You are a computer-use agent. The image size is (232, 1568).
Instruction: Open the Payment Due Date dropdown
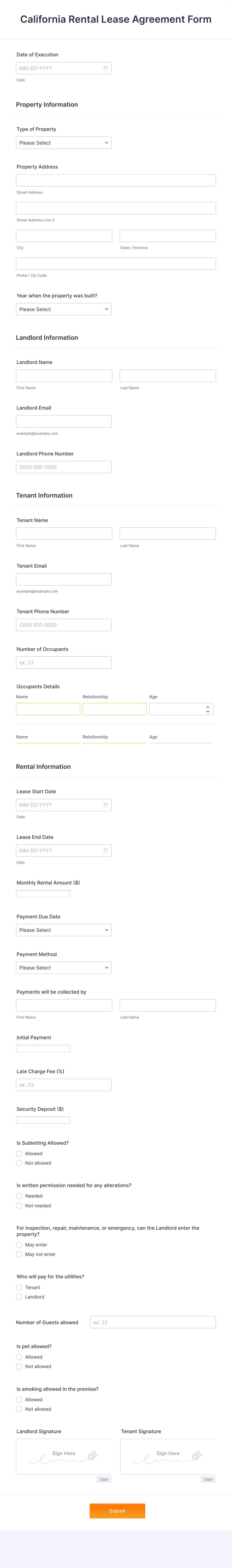[x=64, y=930]
